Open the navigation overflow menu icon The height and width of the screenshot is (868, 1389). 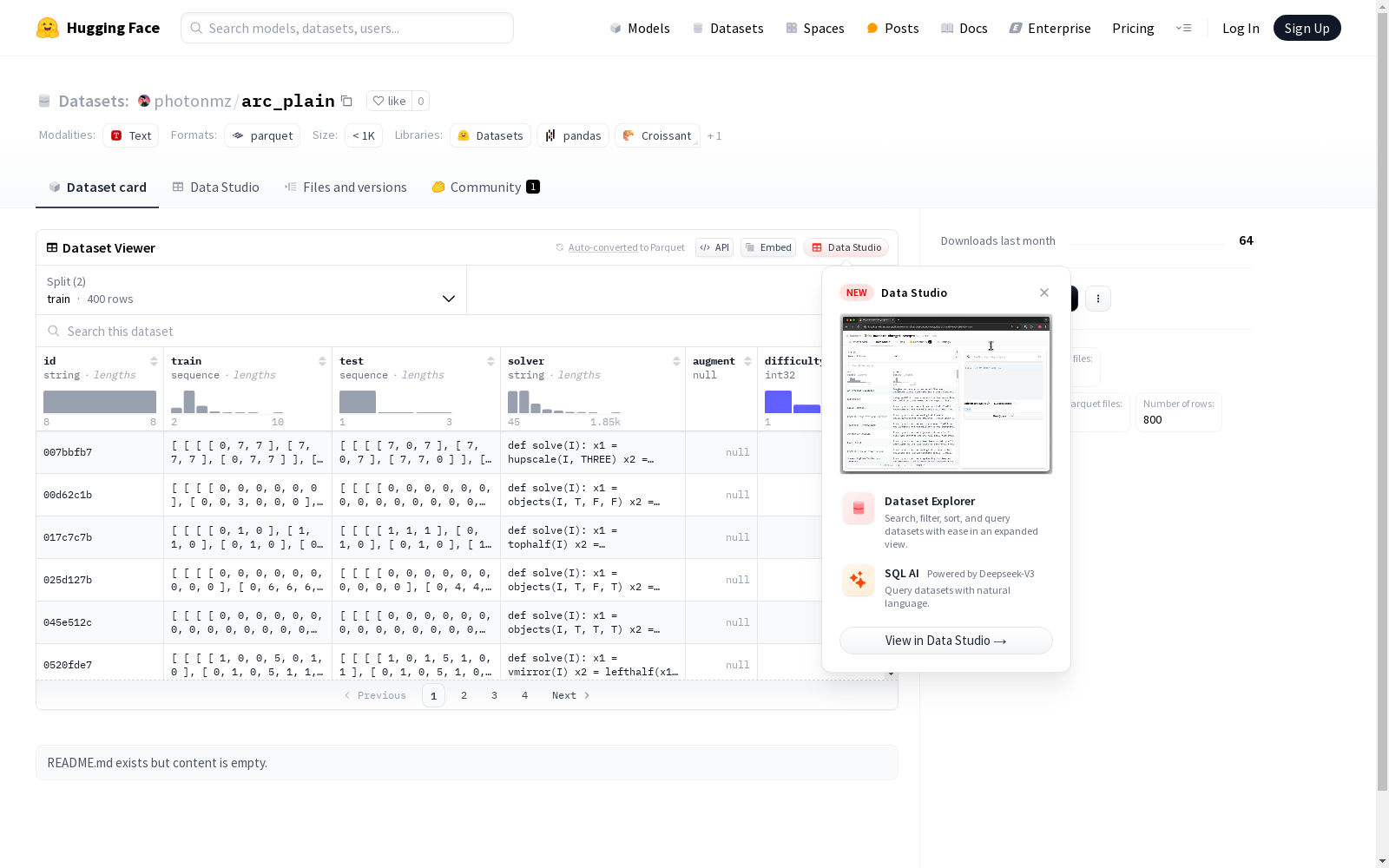point(1183,28)
